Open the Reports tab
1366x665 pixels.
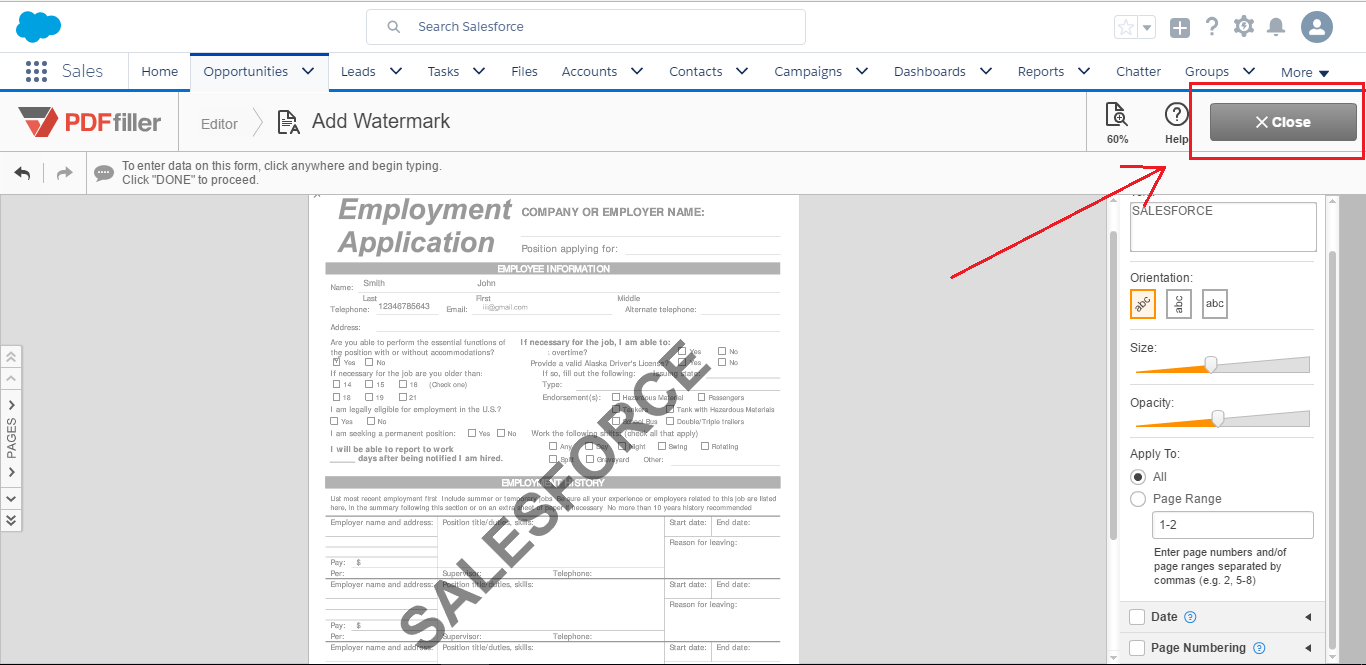click(1041, 71)
